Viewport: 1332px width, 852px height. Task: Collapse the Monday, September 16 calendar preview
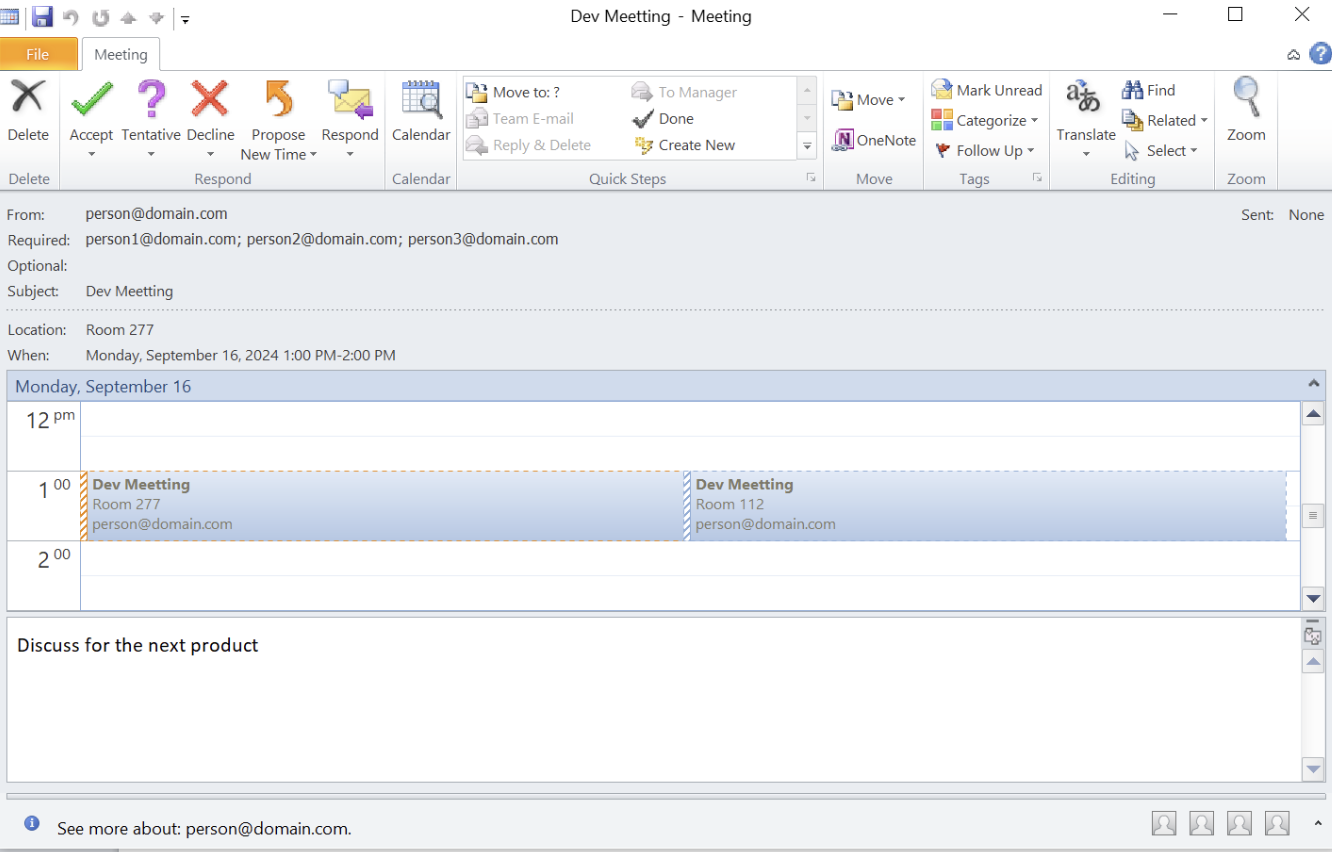pyautogui.click(x=1313, y=384)
